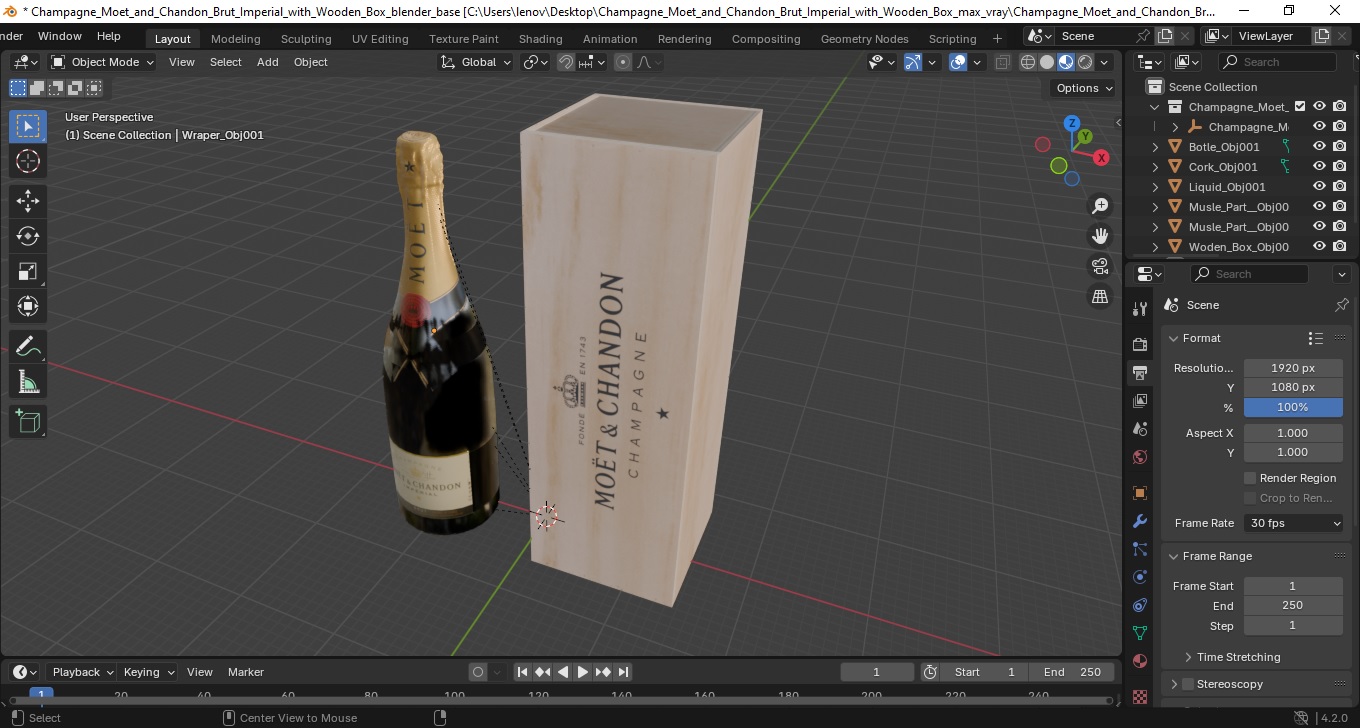Click the viewport zoom magnifier icon
Image resolution: width=1360 pixels, height=728 pixels.
click(1100, 206)
